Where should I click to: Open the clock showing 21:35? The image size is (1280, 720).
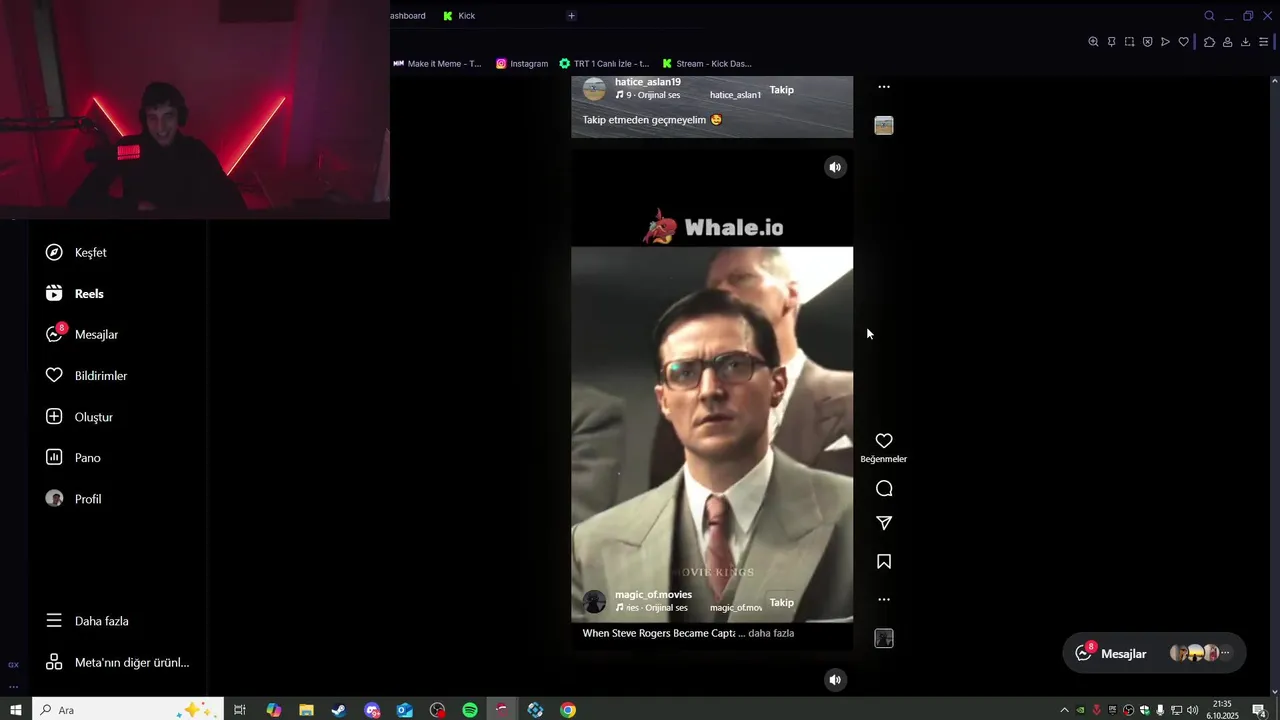1222,709
